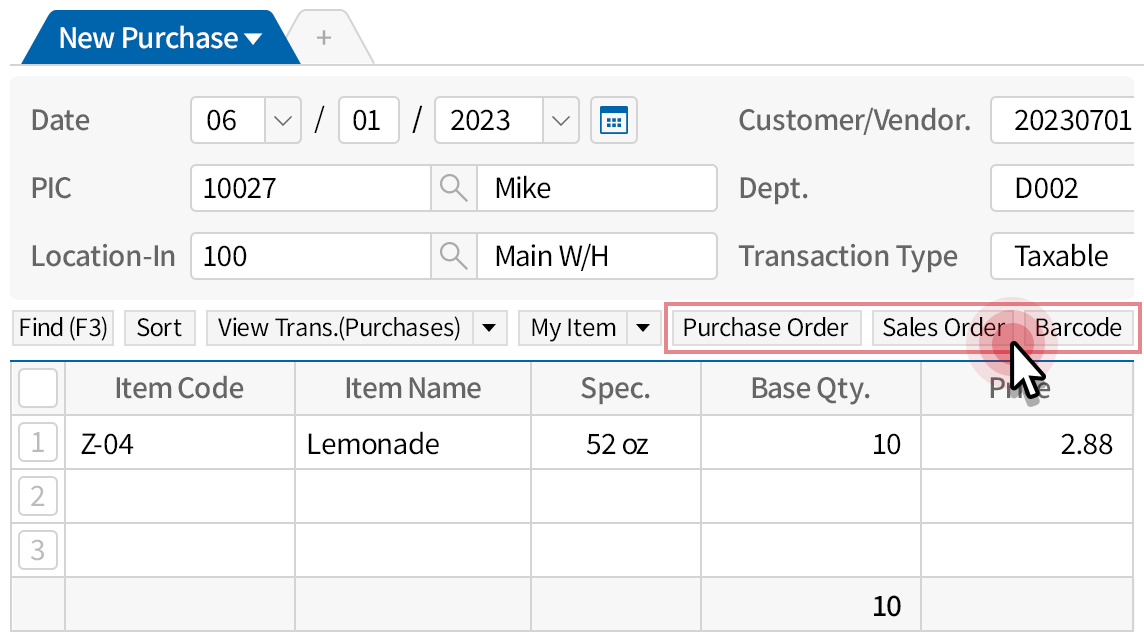The height and width of the screenshot is (642, 1144).
Task: Click the Sort button
Action: pos(159,328)
